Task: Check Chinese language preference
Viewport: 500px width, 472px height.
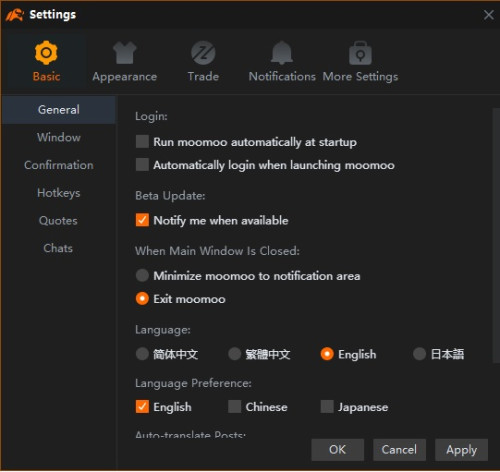Action: (235, 407)
